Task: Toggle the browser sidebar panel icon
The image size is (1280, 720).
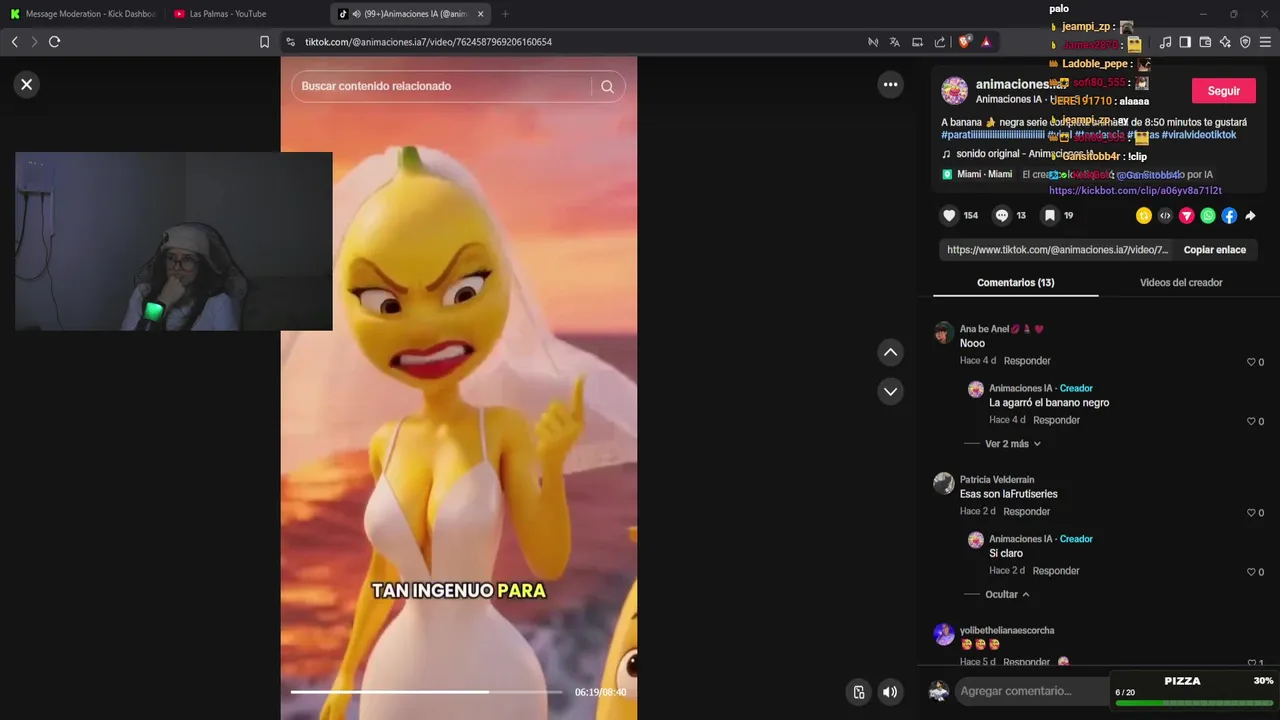Action: [1185, 42]
